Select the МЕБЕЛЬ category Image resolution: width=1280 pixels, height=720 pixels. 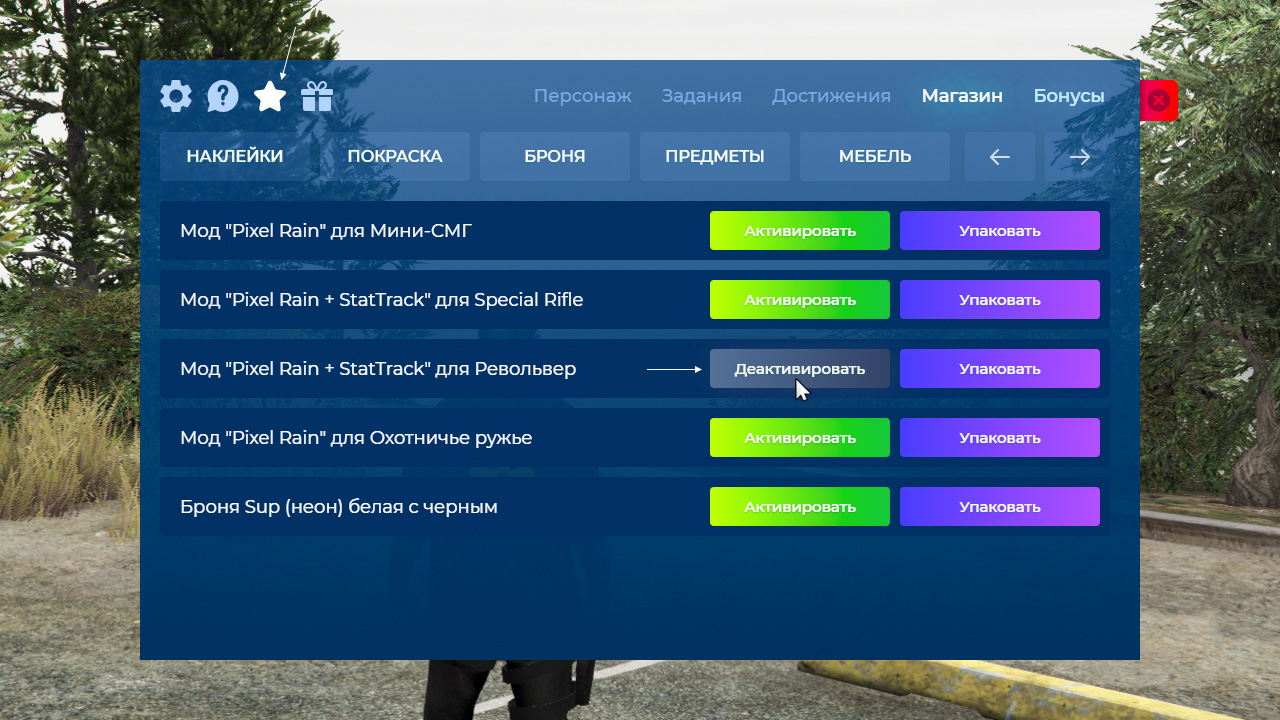click(x=875, y=157)
